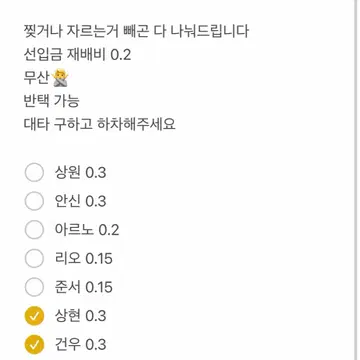Image resolution: width=360 pixels, height=360 pixels.
Task: Uncheck the yellow checkmark next to 상현
Action: tap(34, 316)
